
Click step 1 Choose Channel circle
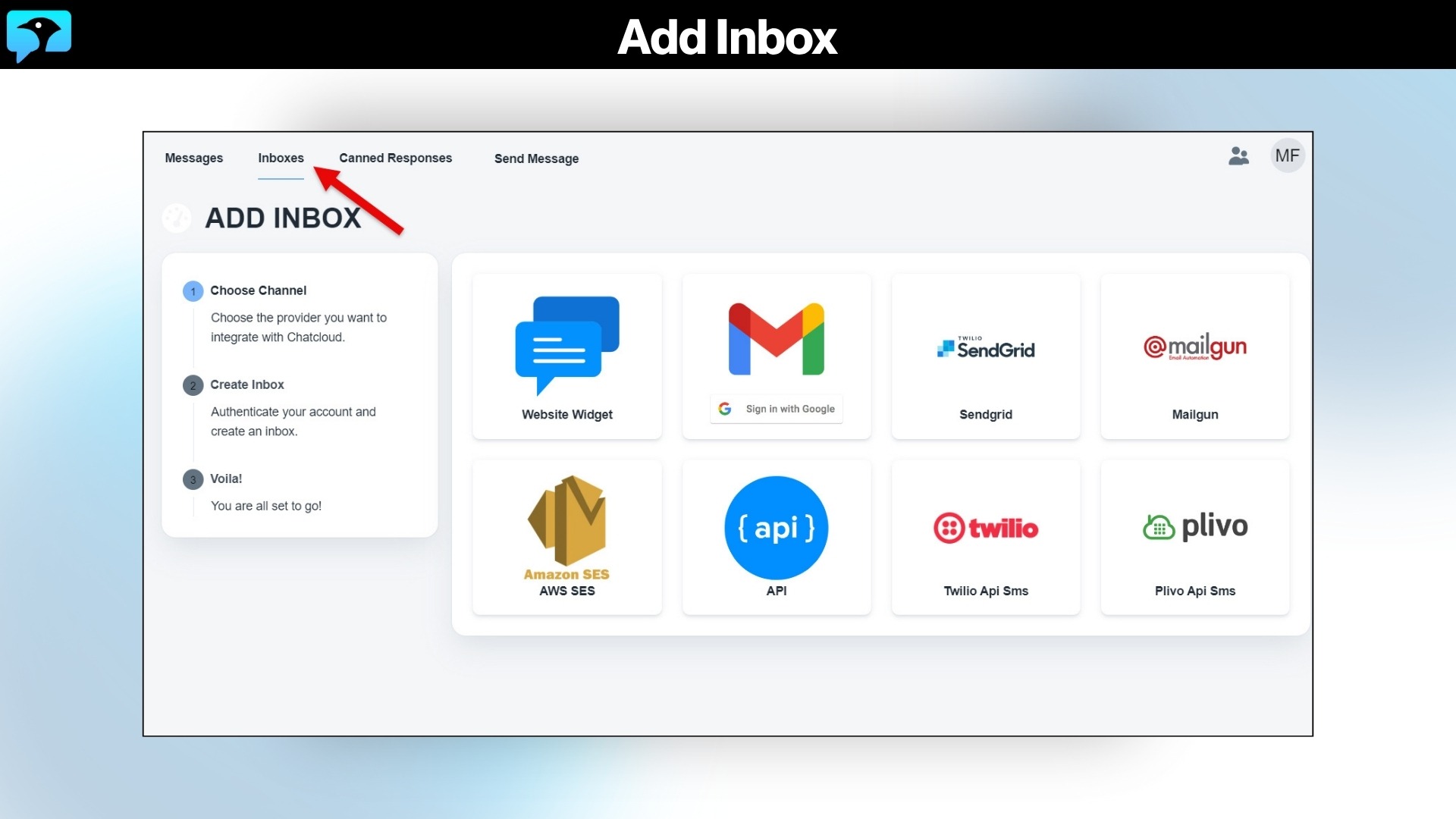tap(193, 290)
